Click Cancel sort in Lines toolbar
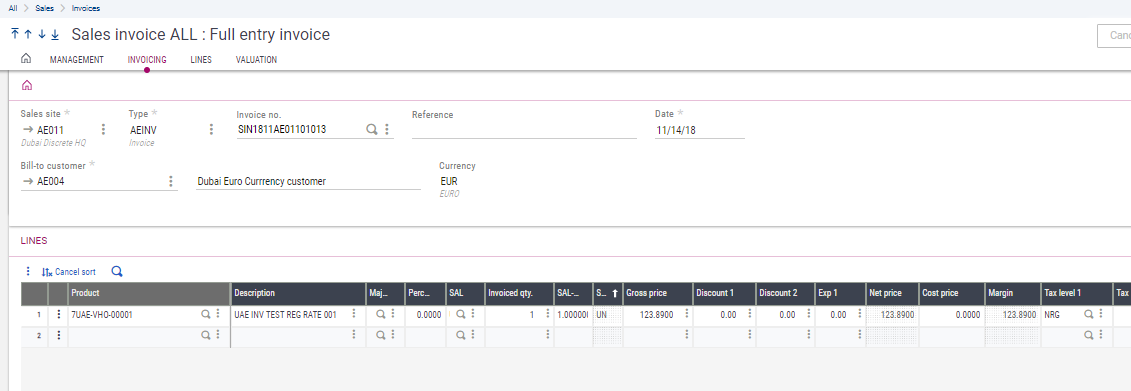Screen dimensions: 1131x391 click(69, 272)
